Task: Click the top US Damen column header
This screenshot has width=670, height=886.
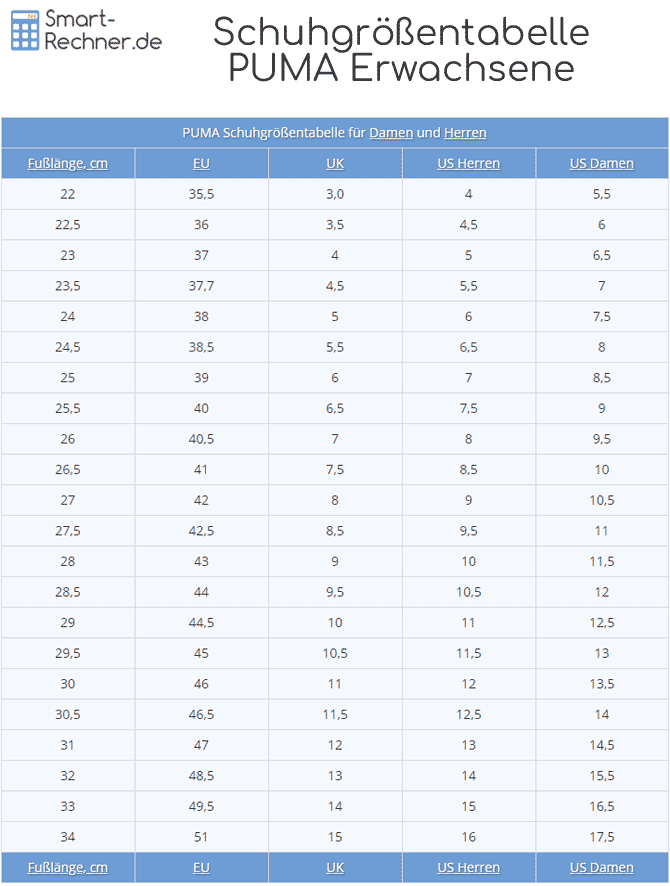Action: pyautogui.click(x=601, y=164)
